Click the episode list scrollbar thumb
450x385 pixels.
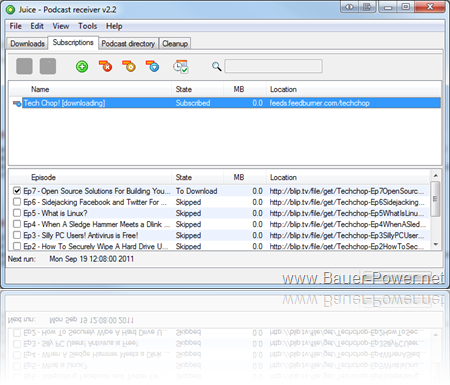tap(435, 199)
